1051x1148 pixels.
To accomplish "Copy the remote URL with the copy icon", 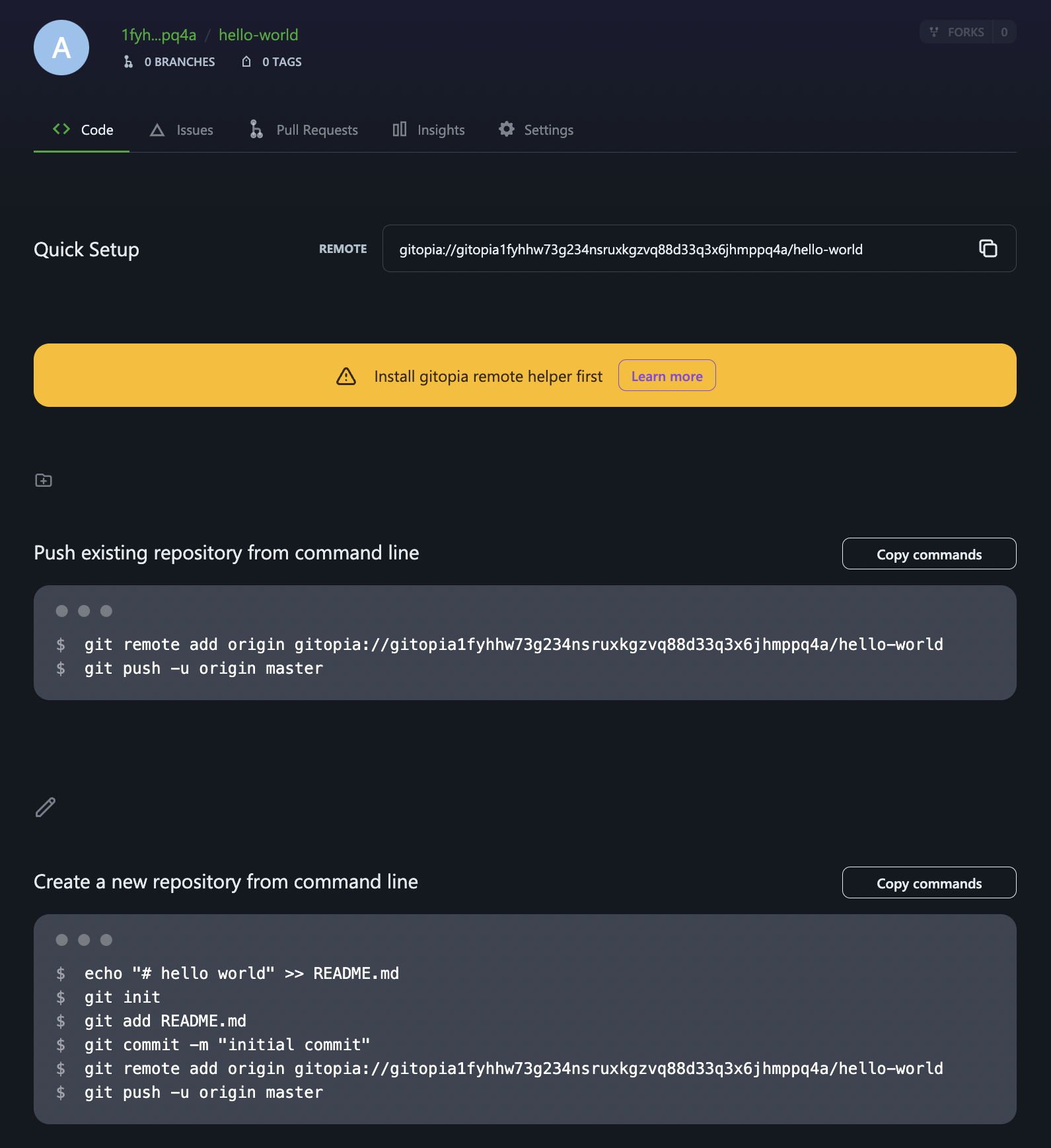I will pos(988,248).
